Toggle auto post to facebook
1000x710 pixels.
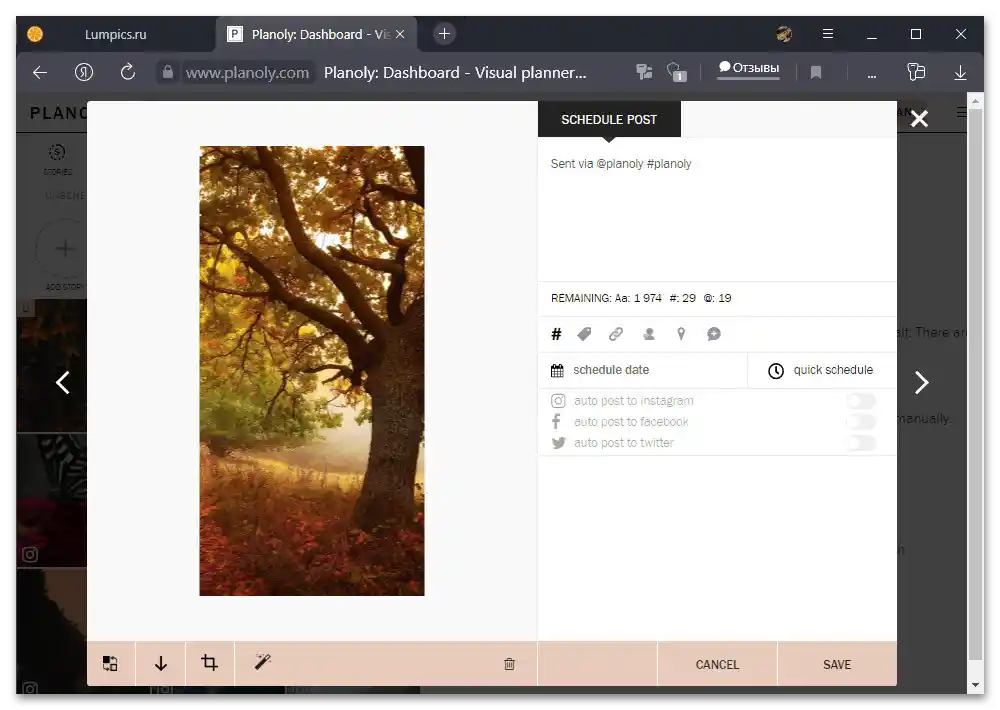tap(861, 422)
